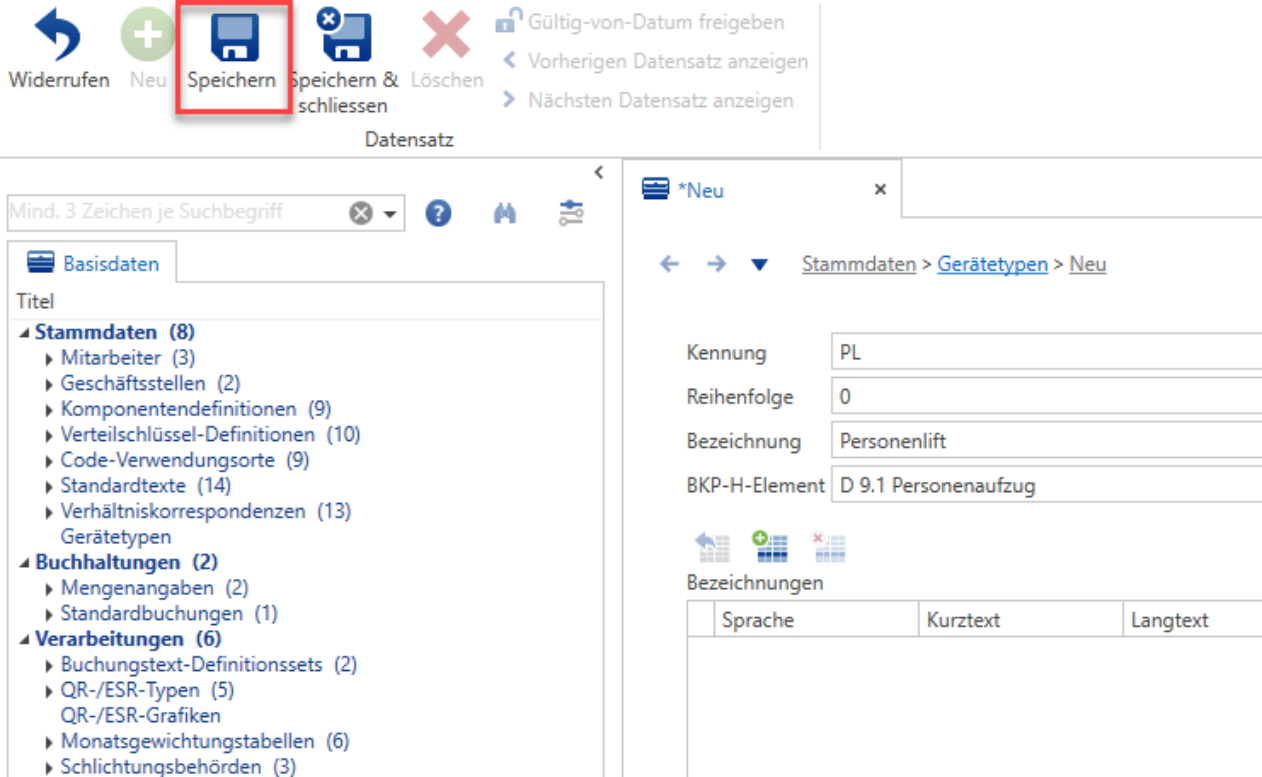This screenshot has height=777, width=1262.
Task: Add a new Bezeichnungen row icon
Action: pos(770,546)
